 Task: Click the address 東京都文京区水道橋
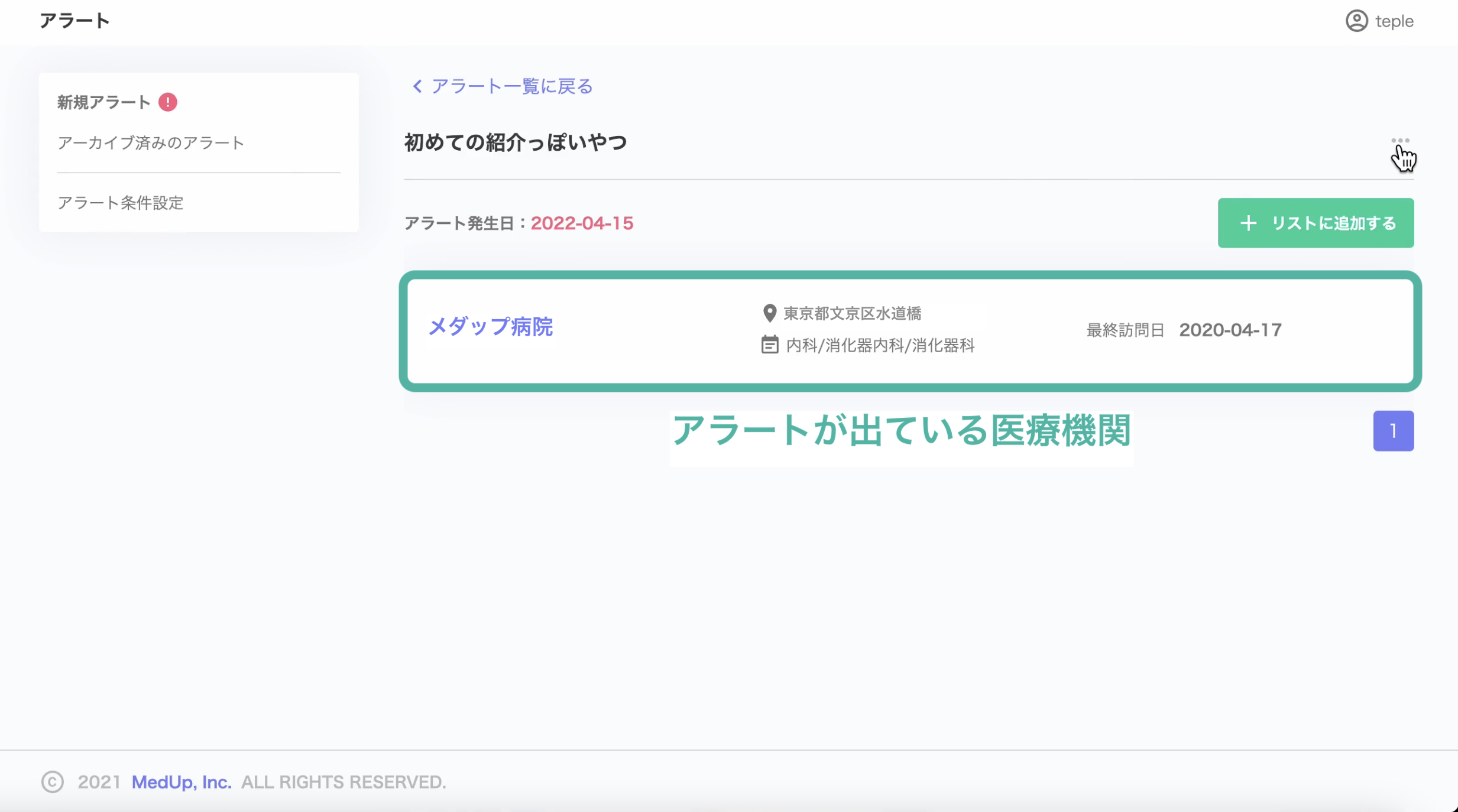pyautogui.click(x=852, y=313)
